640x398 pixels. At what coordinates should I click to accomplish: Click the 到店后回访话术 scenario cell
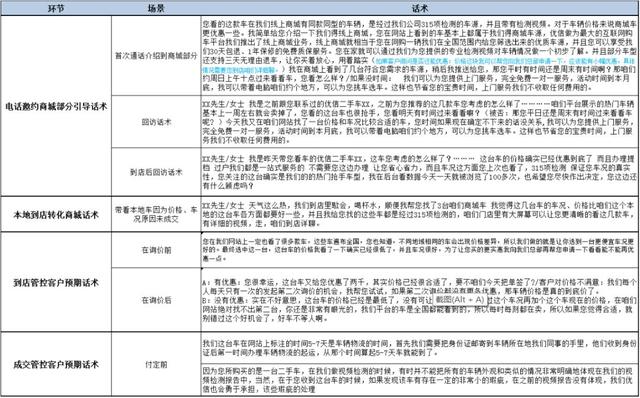click(156, 172)
